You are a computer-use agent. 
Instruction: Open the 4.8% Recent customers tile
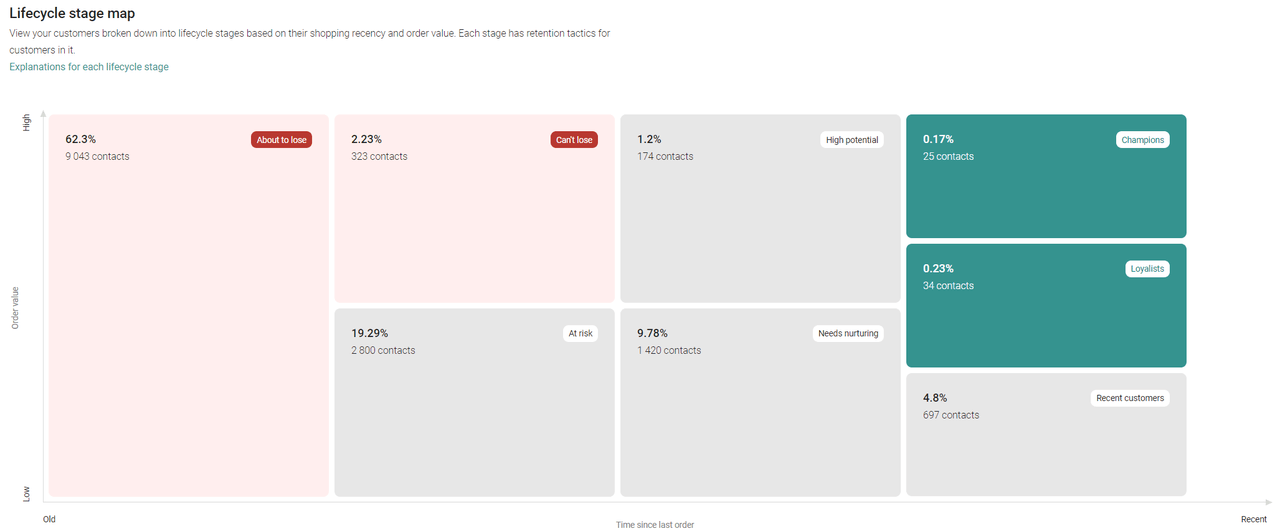click(1046, 450)
